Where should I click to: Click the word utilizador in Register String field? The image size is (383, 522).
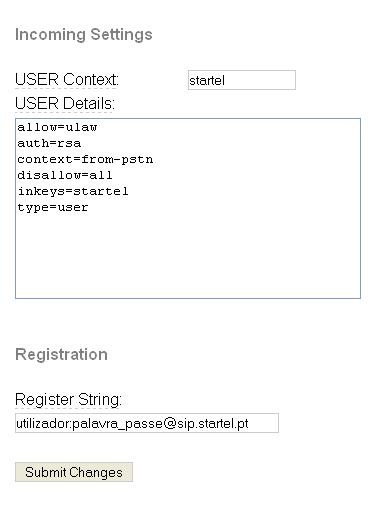point(43,424)
